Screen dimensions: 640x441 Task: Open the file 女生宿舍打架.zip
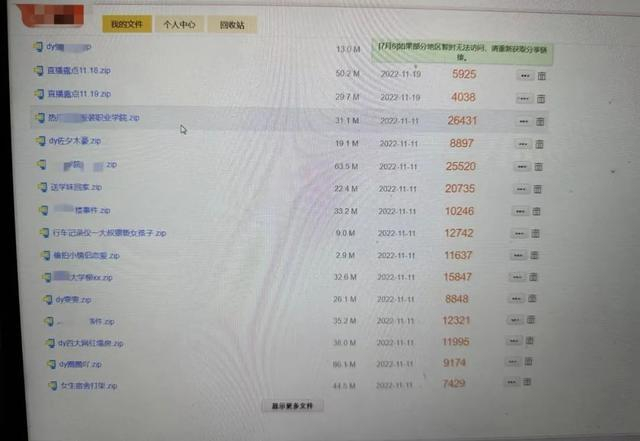[x=89, y=385]
